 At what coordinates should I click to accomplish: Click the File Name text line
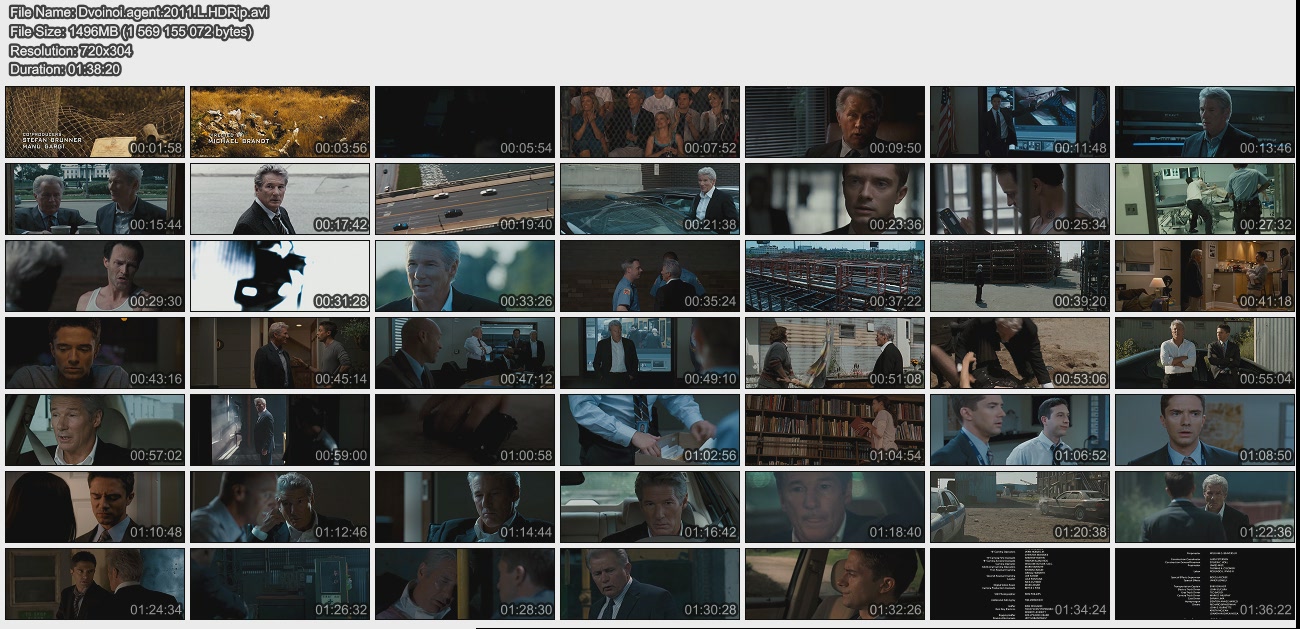tap(139, 12)
